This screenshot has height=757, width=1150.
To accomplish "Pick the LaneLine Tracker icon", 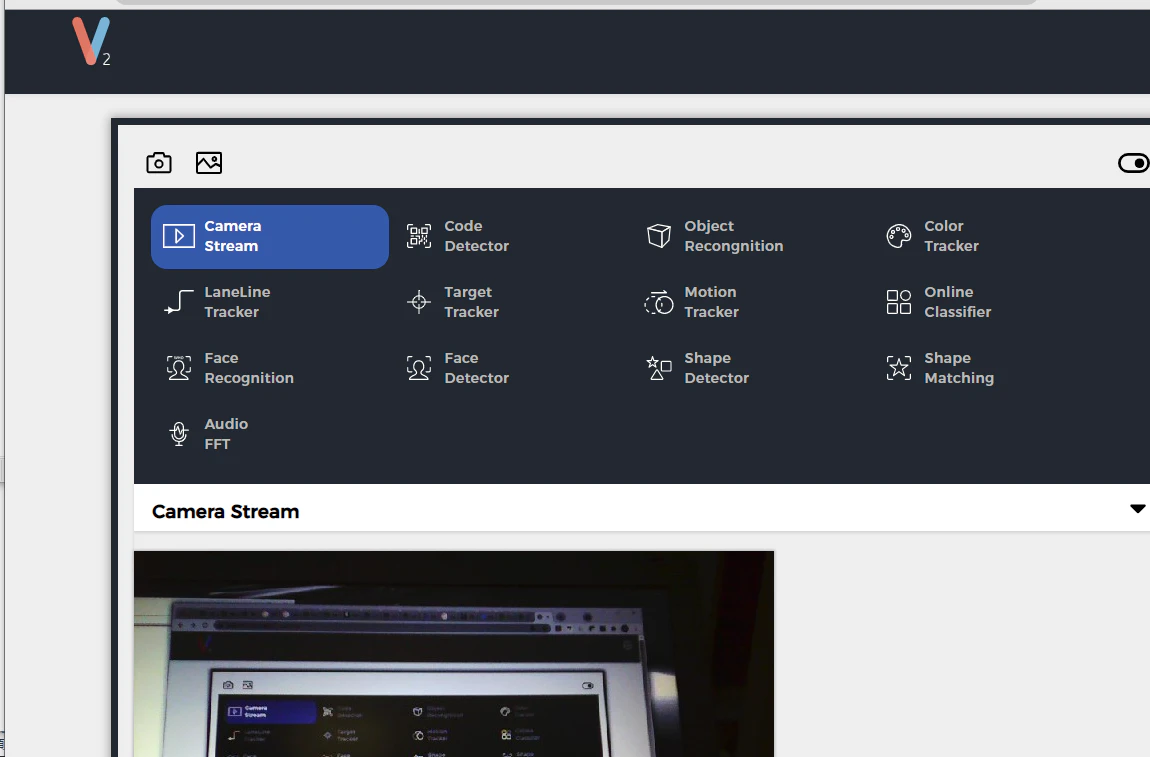I will (179, 302).
